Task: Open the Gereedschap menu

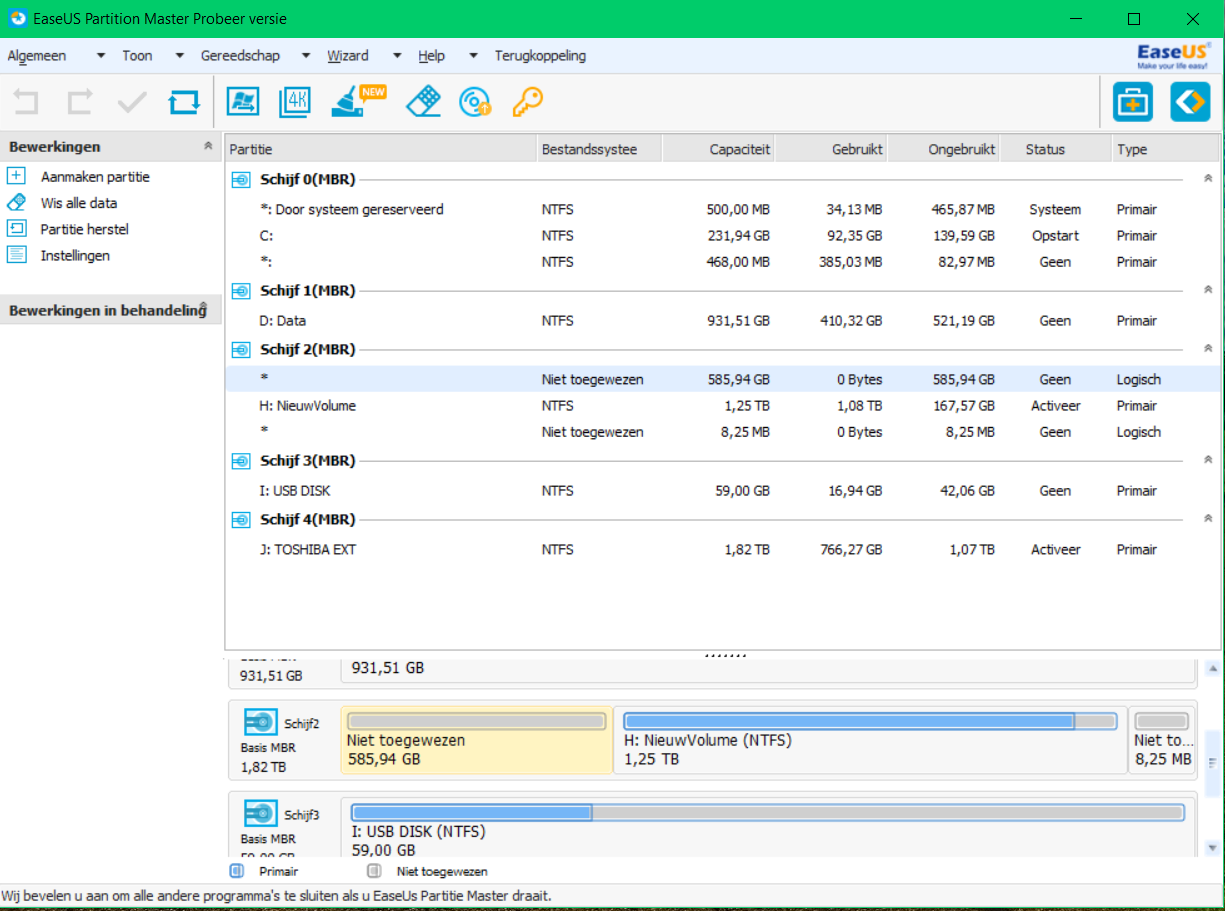Action: coord(240,56)
